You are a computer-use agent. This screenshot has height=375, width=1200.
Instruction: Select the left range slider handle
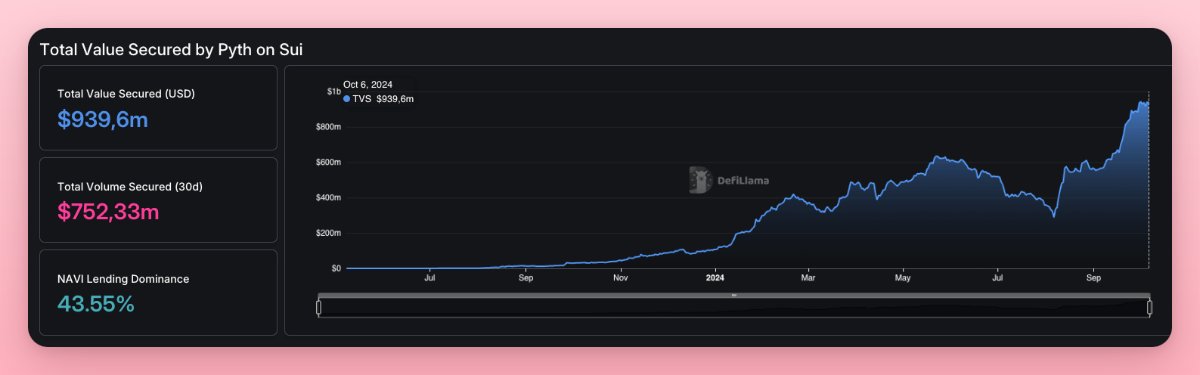click(x=319, y=308)
